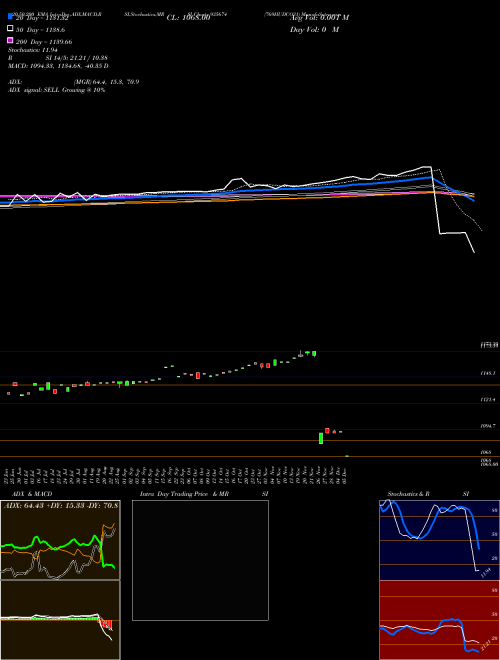Click the 'Stochastics: 11.94' readout

[x=33, y=50]
